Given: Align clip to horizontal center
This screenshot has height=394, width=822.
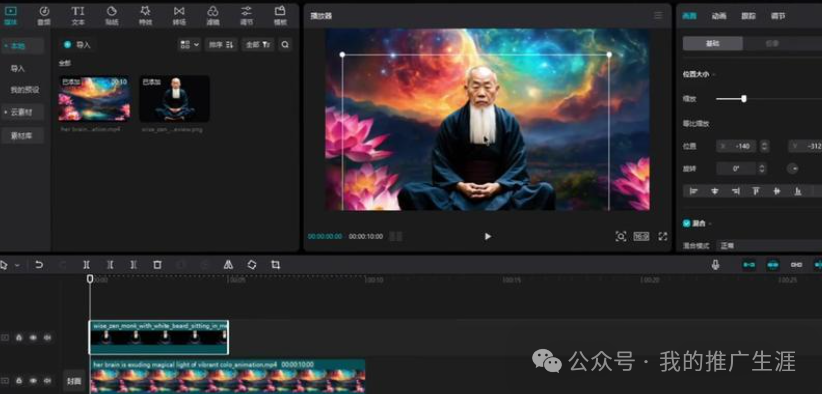Looking at the screenshot, I should (715, 191).
